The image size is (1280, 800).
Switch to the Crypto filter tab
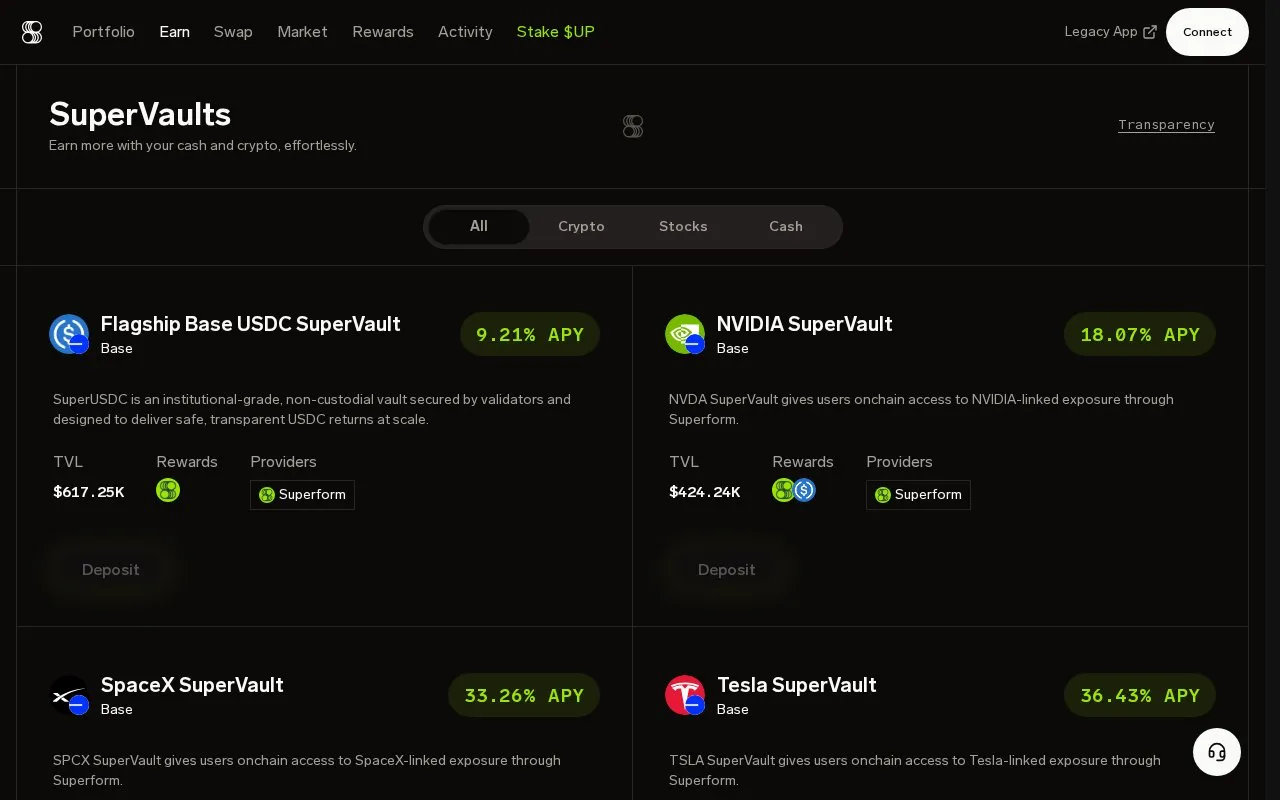[x=581, y=227]
